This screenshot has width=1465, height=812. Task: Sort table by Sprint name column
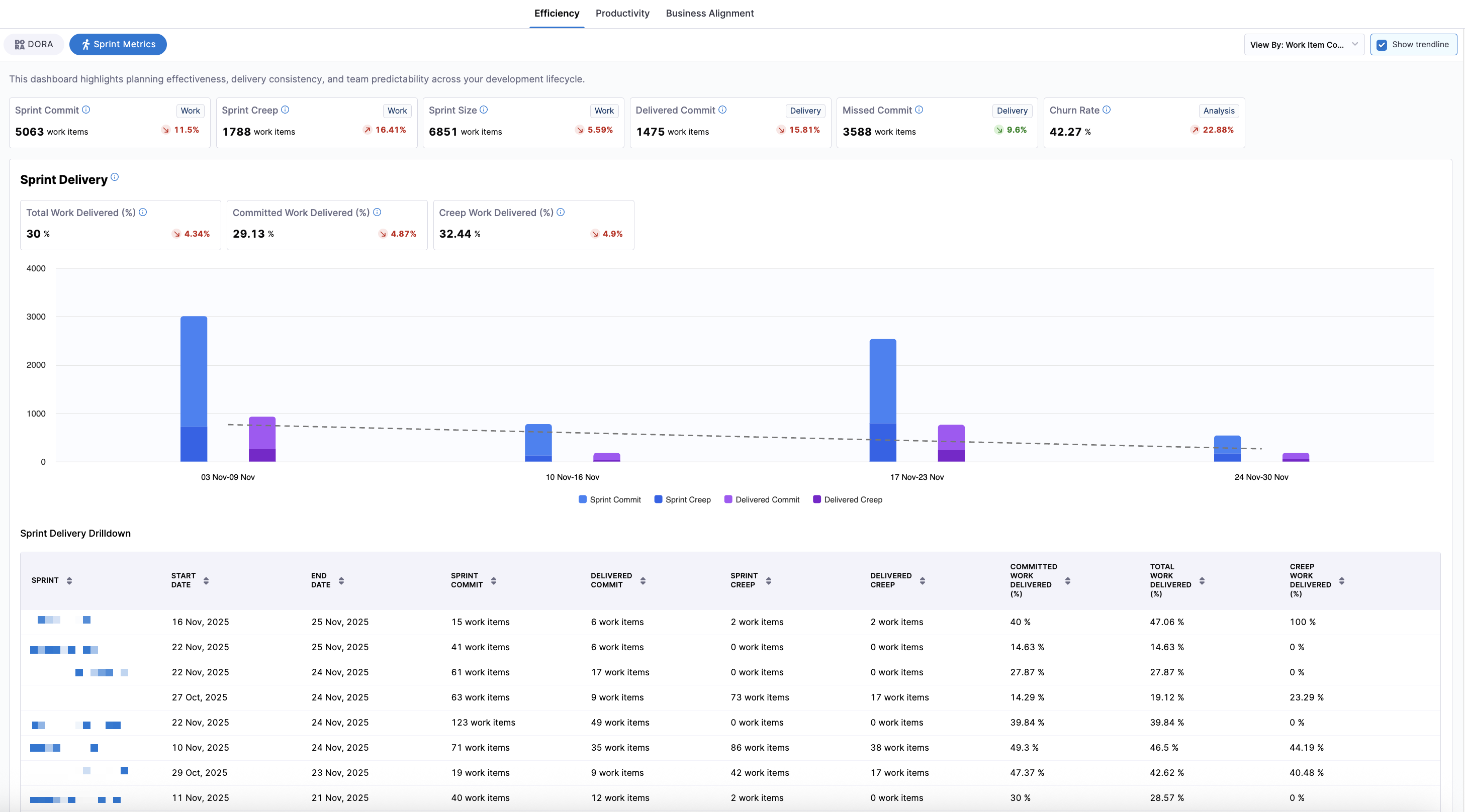point(69,580)
